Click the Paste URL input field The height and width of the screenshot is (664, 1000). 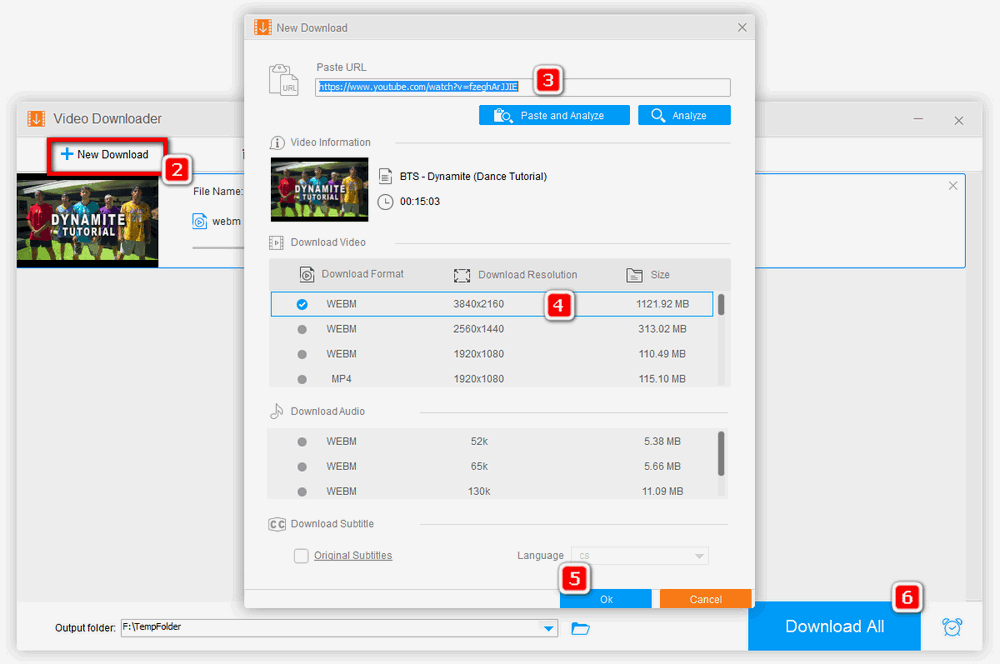pos(522,87)
